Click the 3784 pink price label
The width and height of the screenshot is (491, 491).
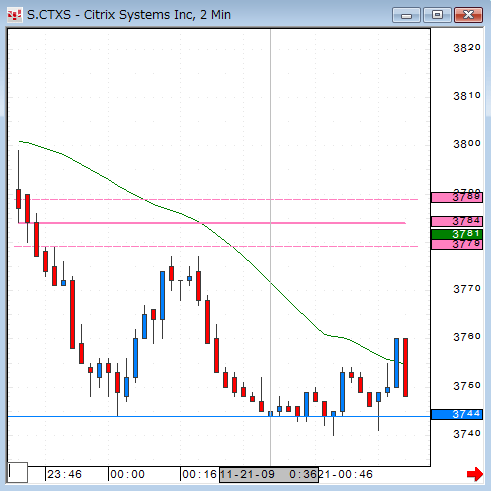(x=457, y=221)
